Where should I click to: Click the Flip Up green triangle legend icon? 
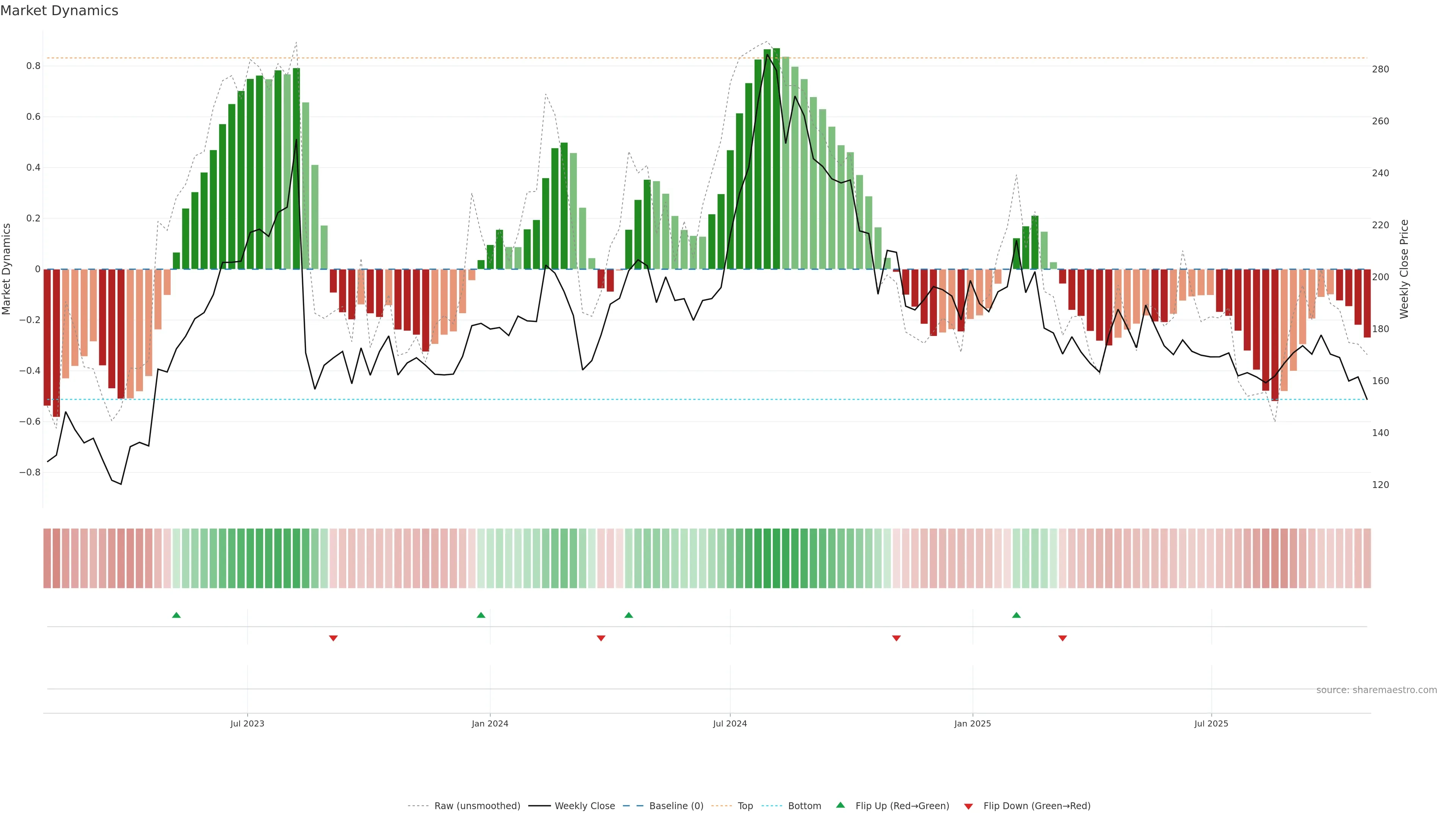click(841, 805)
